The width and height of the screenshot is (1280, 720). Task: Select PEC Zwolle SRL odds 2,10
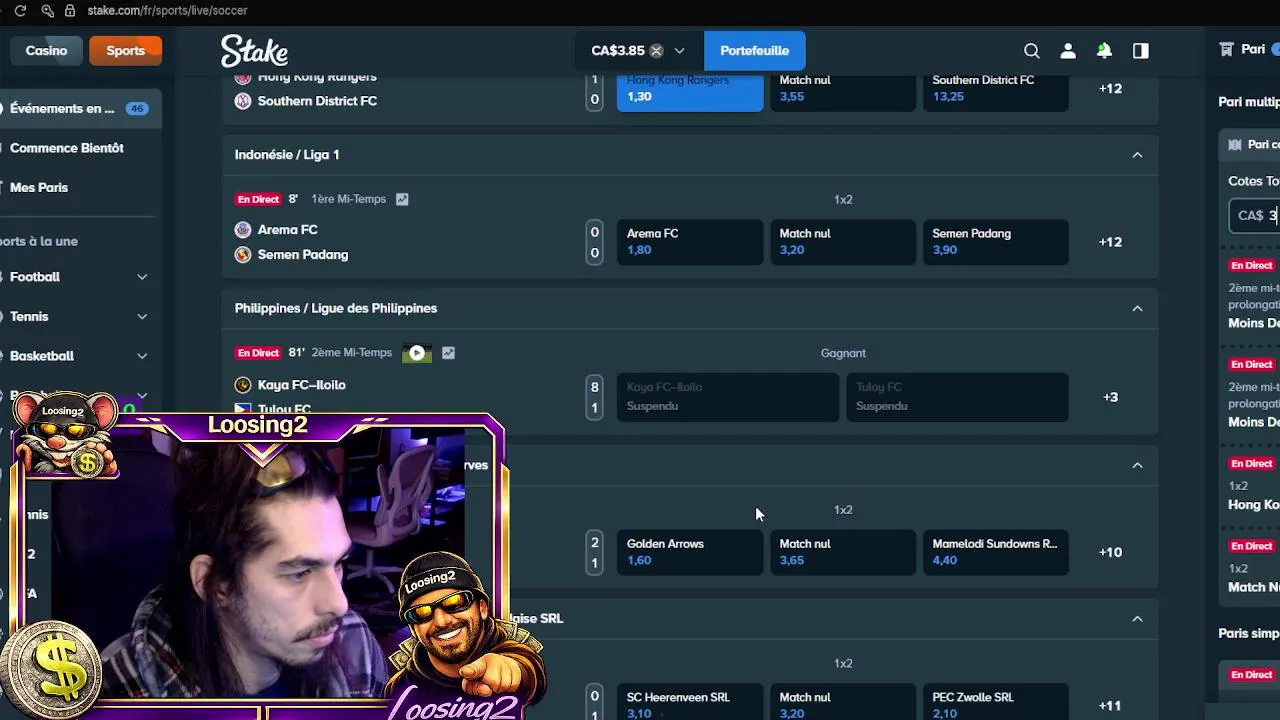click(995, 702)
